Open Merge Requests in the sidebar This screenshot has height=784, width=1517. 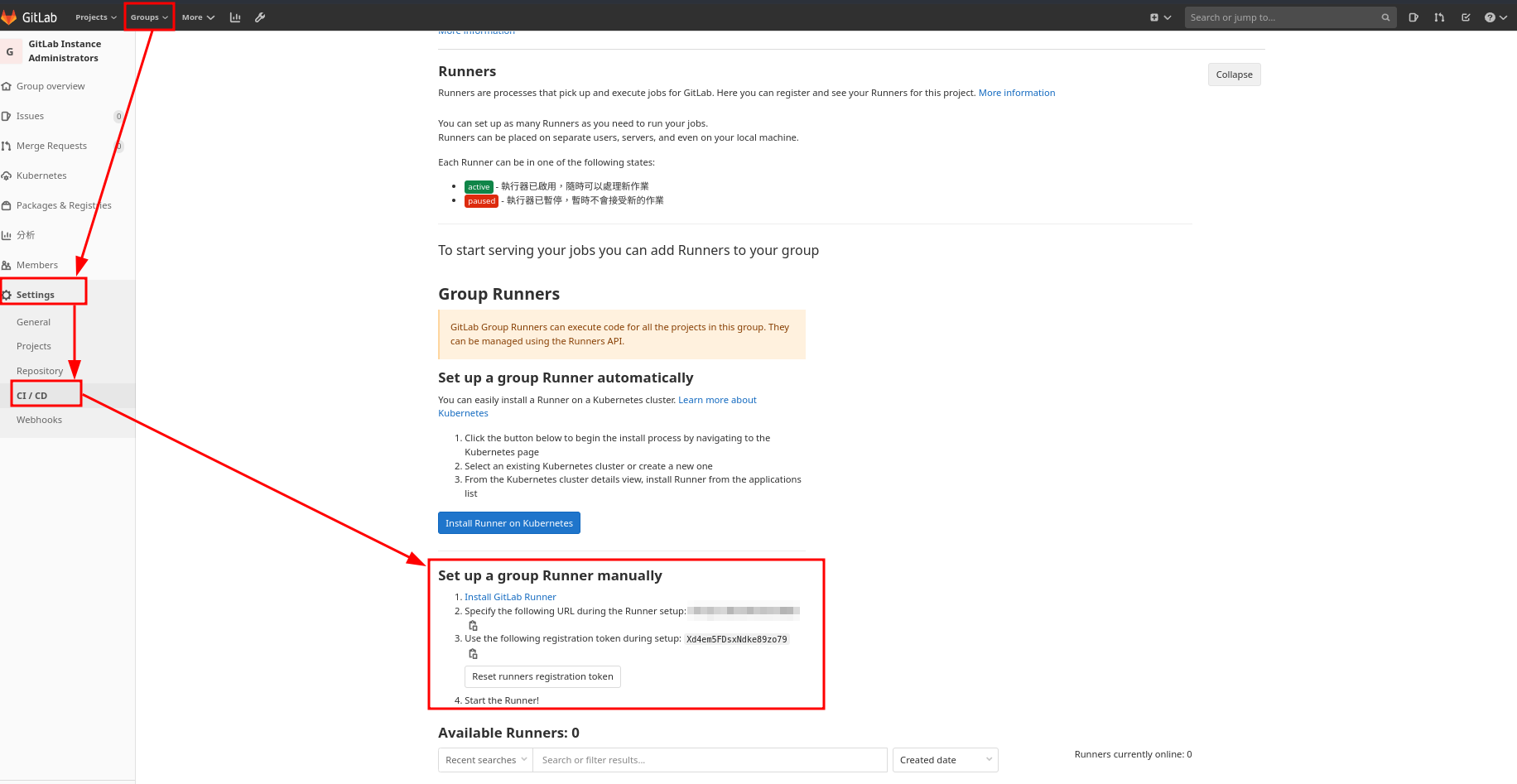[x=51, y=146]
